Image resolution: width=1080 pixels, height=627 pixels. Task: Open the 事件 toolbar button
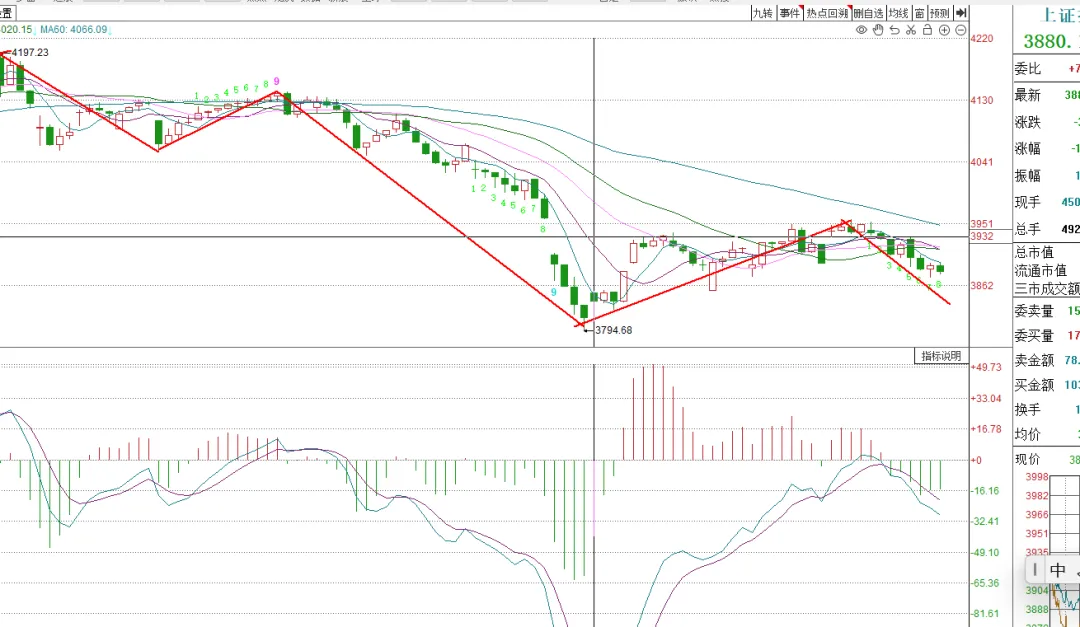click(789, 12)
